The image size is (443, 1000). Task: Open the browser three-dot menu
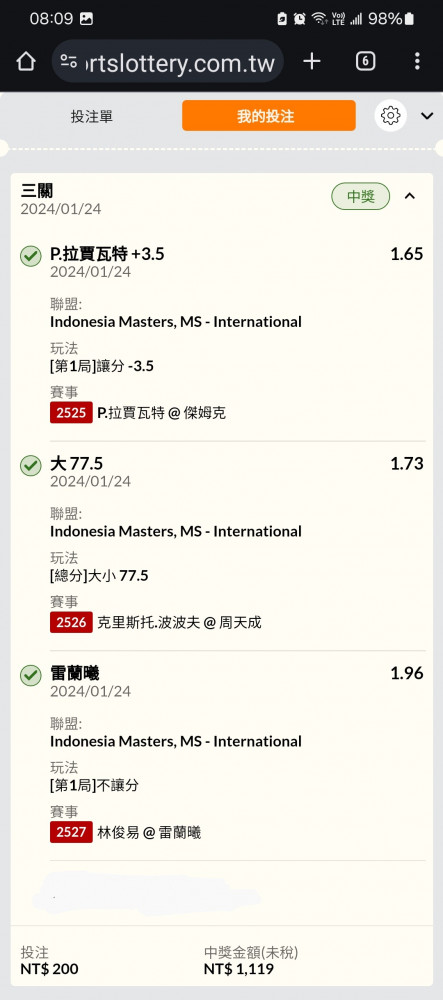[x=417, y=61]
